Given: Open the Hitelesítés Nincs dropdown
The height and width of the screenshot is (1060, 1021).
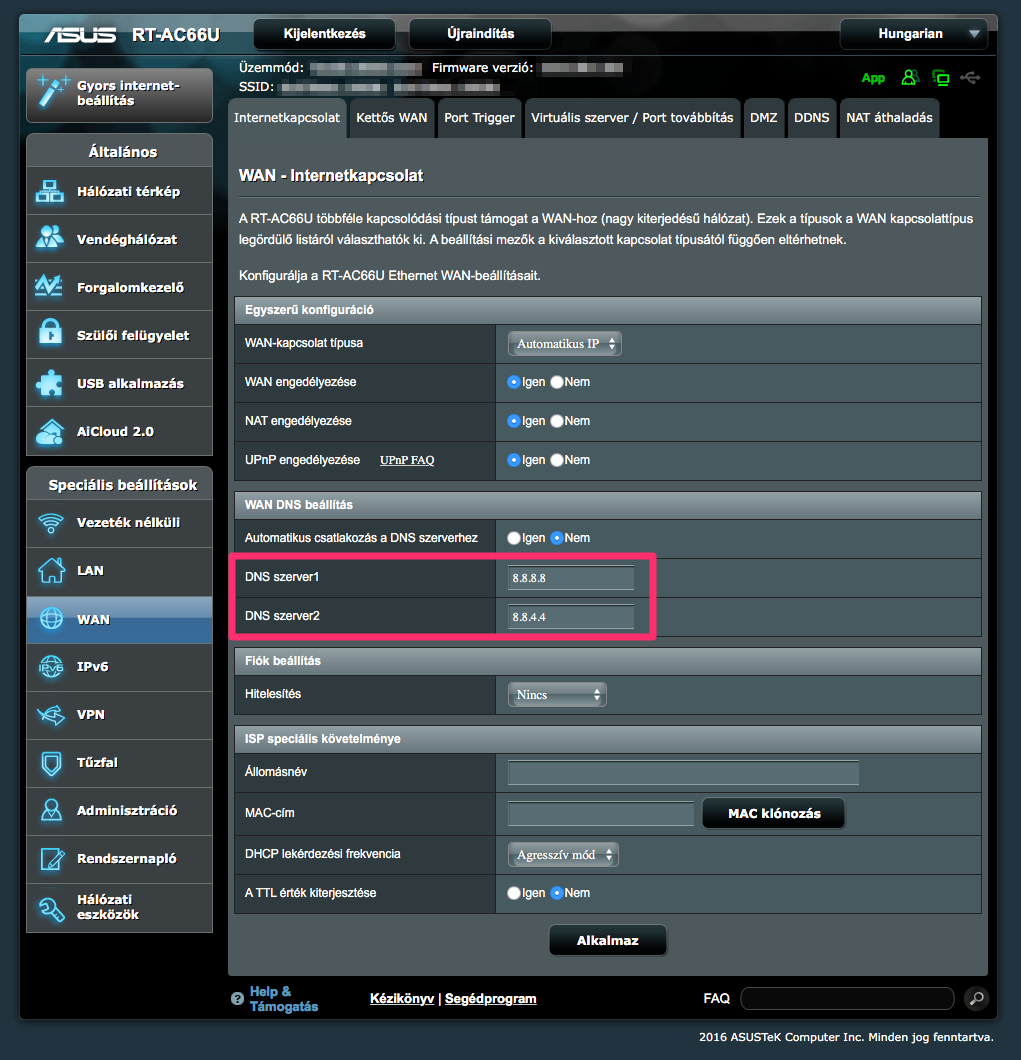Looking at the screenshot, I should click(557, 694).
